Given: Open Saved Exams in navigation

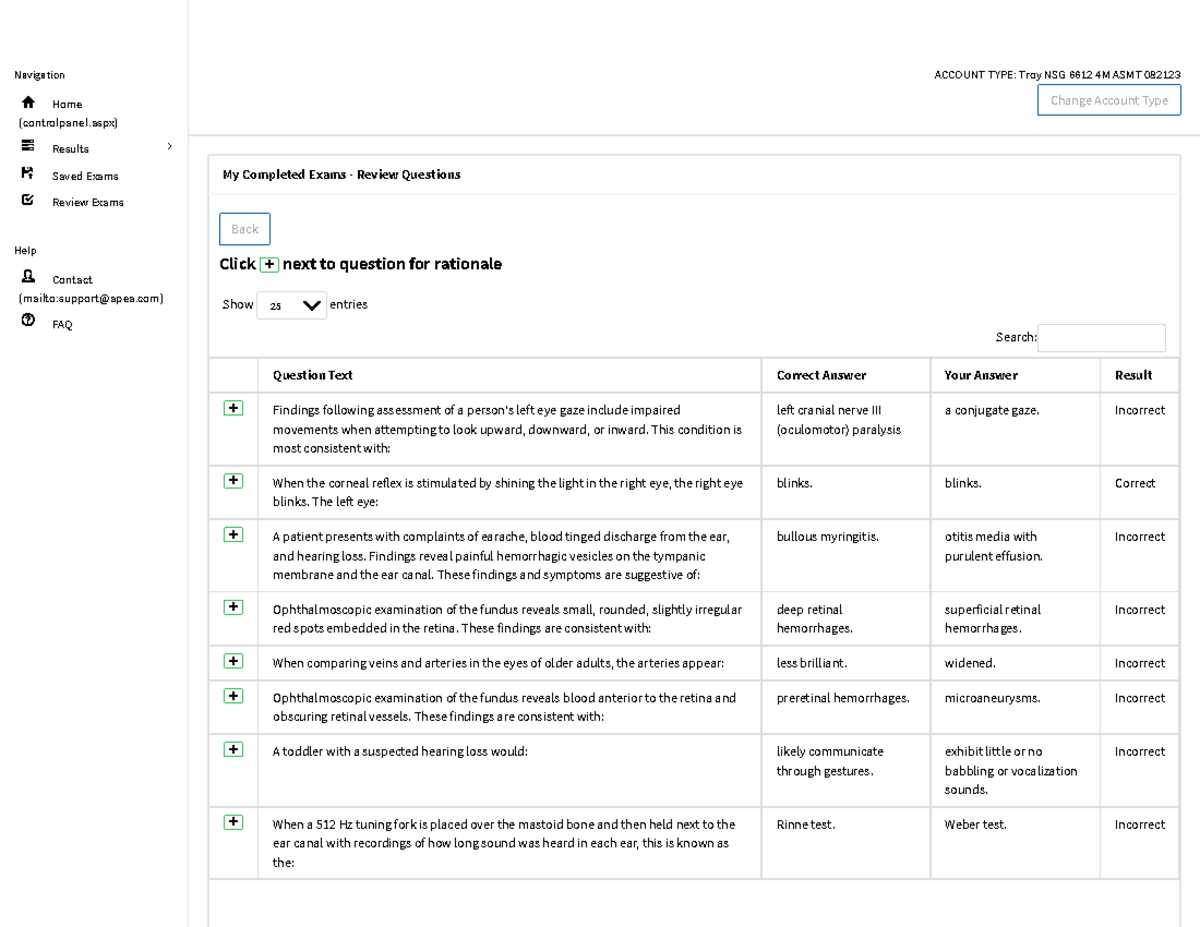Looking at the screenshot, I should click(85, 176).
